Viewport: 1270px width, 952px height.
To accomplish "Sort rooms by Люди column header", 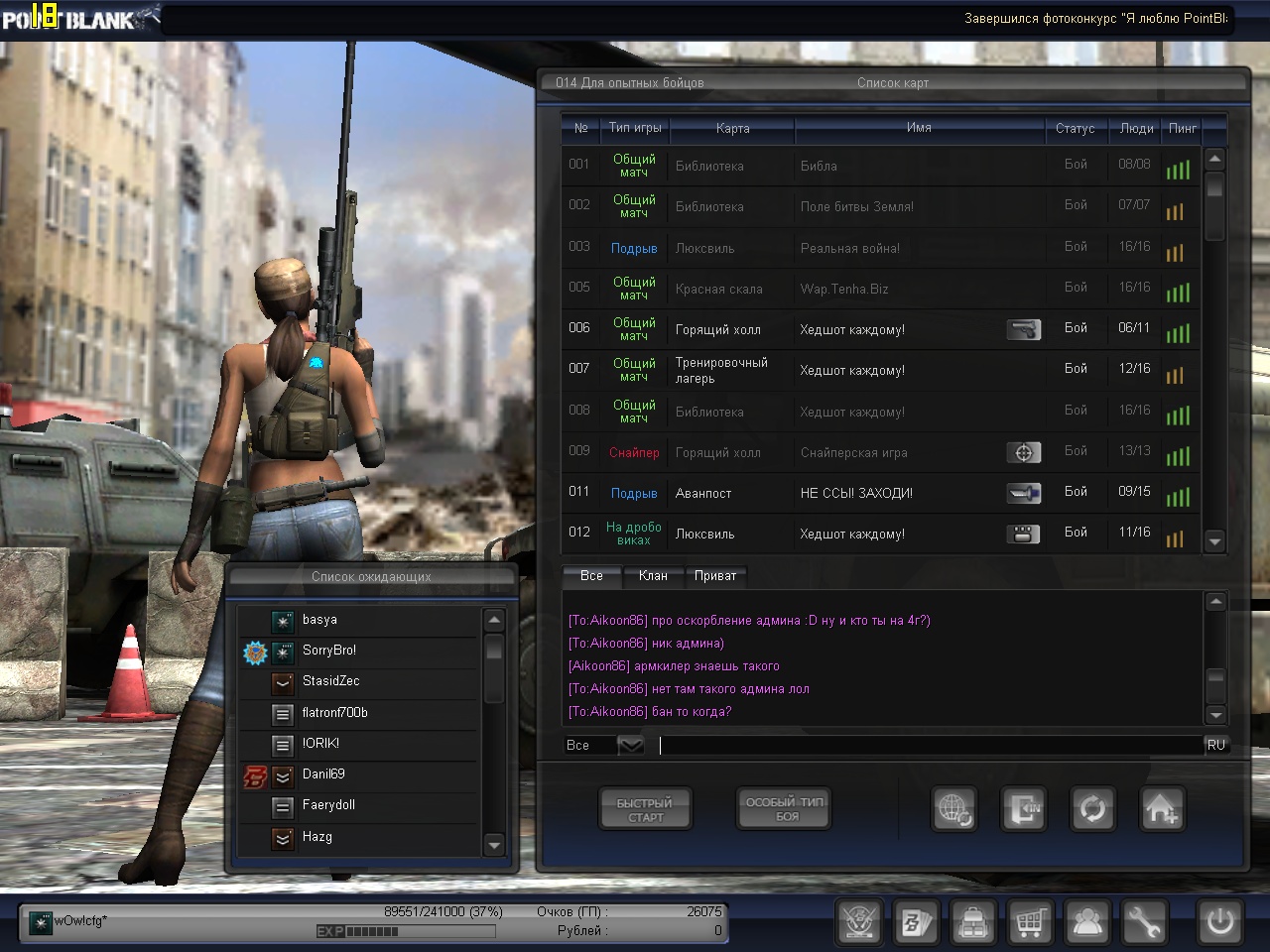I will [x=1136, y=128].
